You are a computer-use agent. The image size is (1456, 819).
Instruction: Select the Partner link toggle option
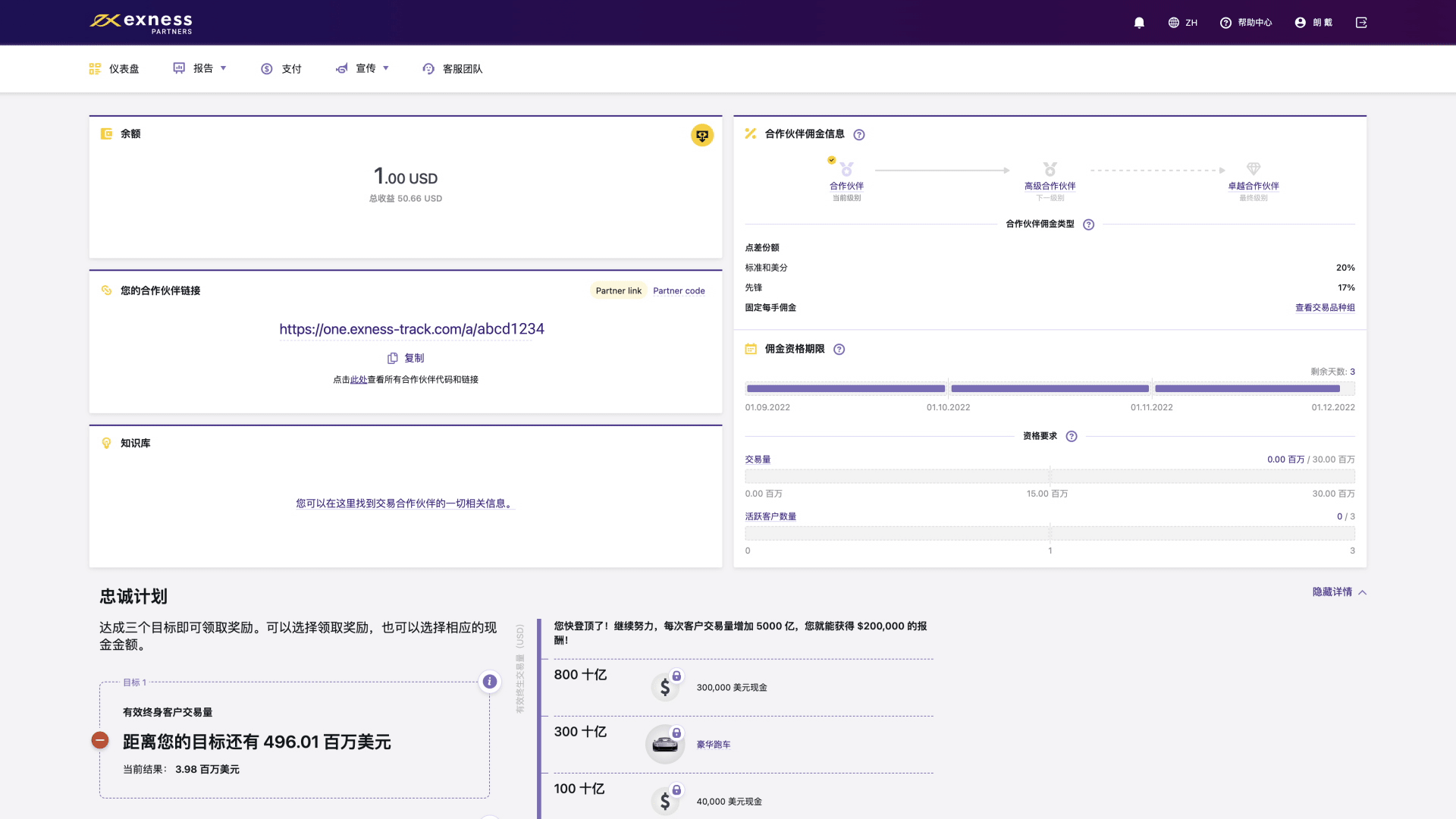[x=618, y=291]
